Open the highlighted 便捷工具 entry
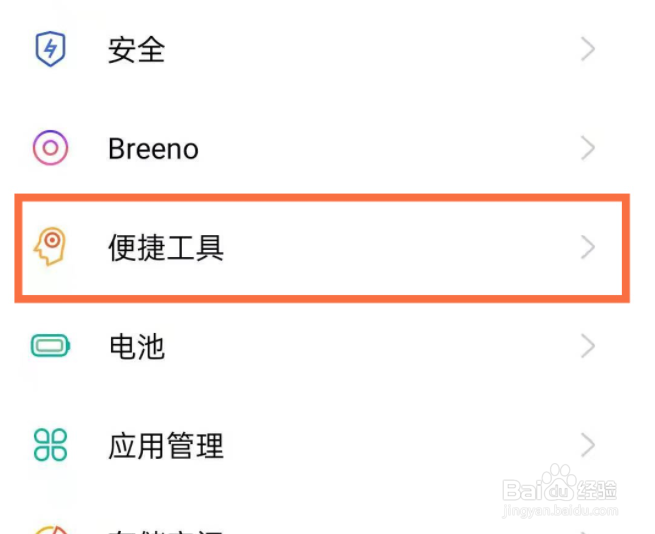This screenshot has width=655, height=534. tap(166, 247)
